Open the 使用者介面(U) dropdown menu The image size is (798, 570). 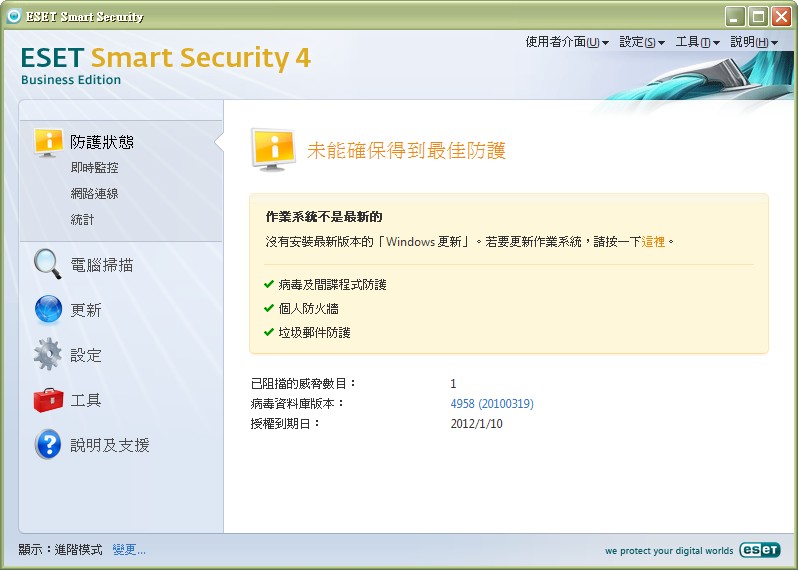(x=566, y=42)
